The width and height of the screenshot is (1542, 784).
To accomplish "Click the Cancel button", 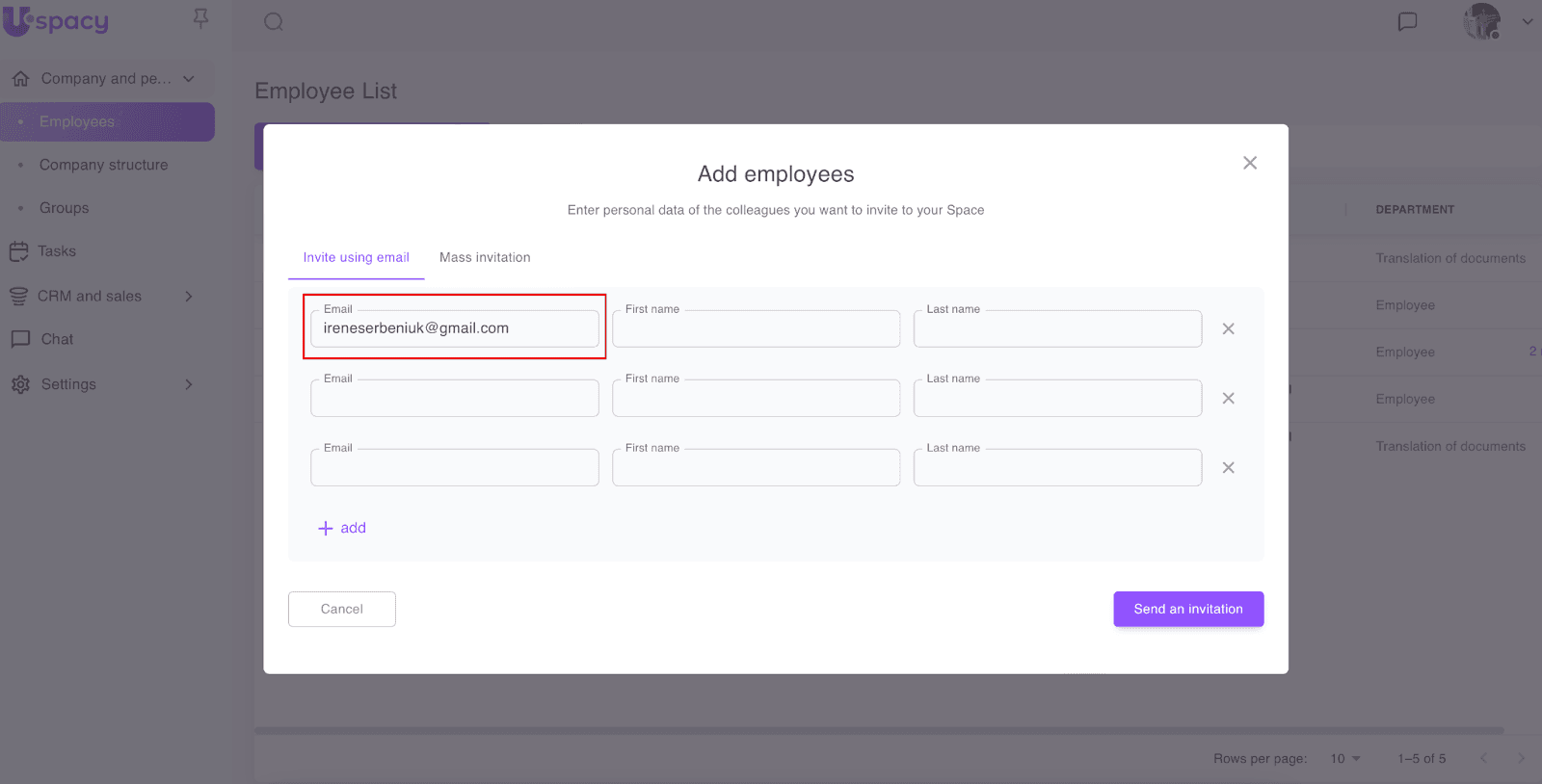I will [341, 609].
